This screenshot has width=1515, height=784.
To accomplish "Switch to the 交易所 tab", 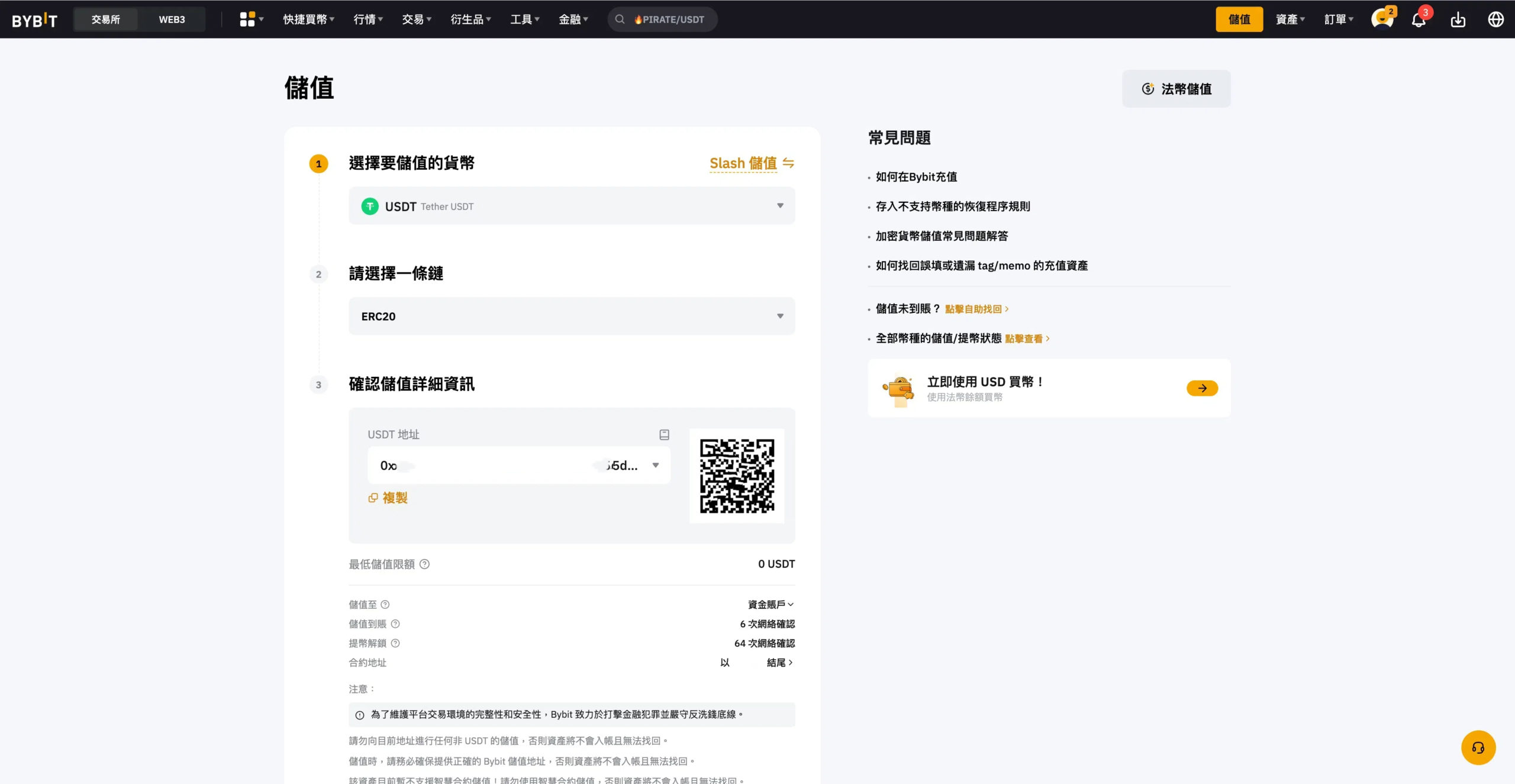I will (106, 20).
